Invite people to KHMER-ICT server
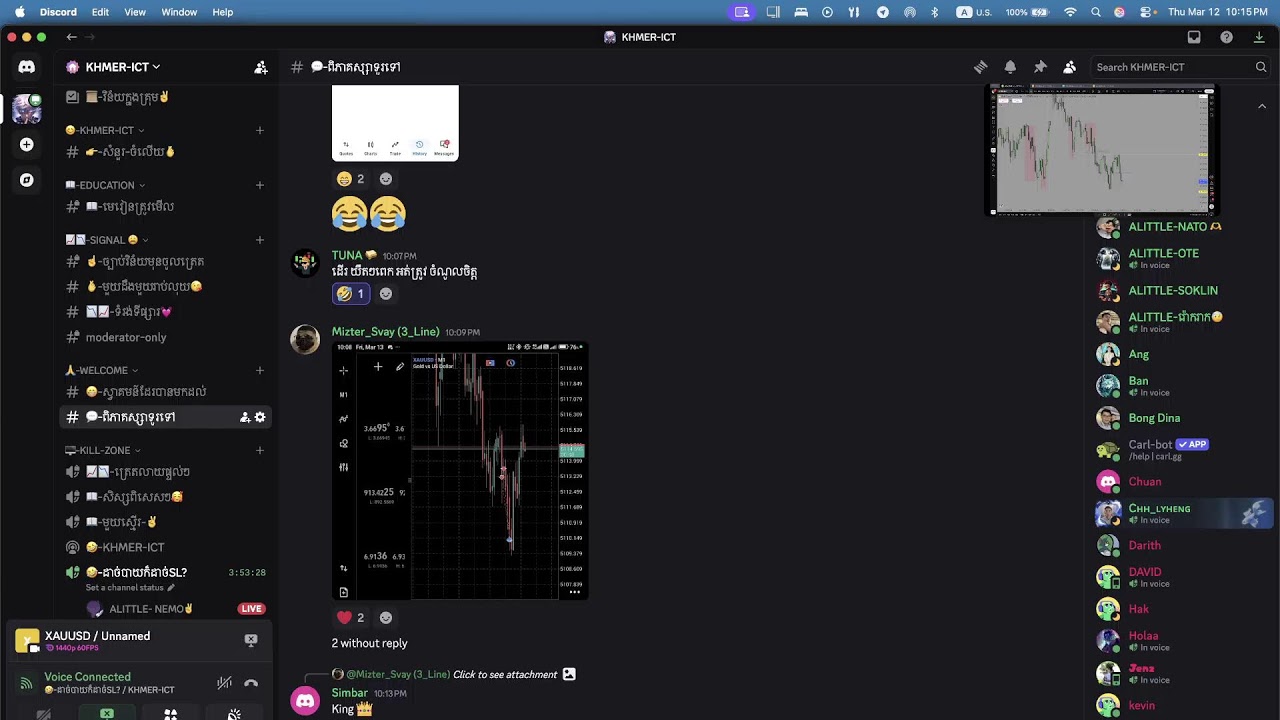Viewport: 1280px width, 720px height. click(261, 67)
